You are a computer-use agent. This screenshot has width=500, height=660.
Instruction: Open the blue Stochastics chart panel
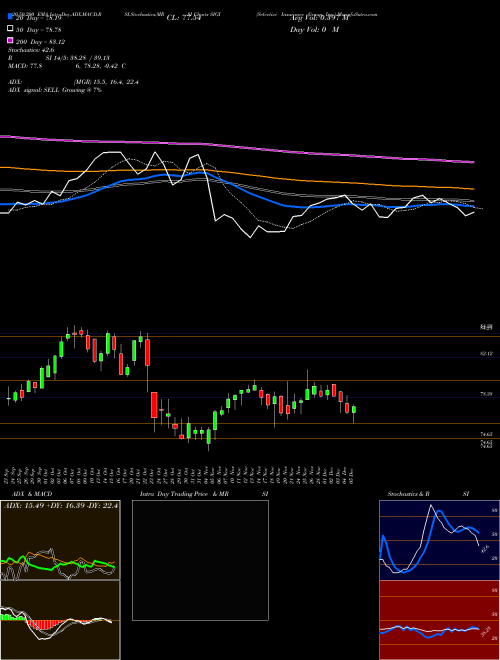[439, 540]
